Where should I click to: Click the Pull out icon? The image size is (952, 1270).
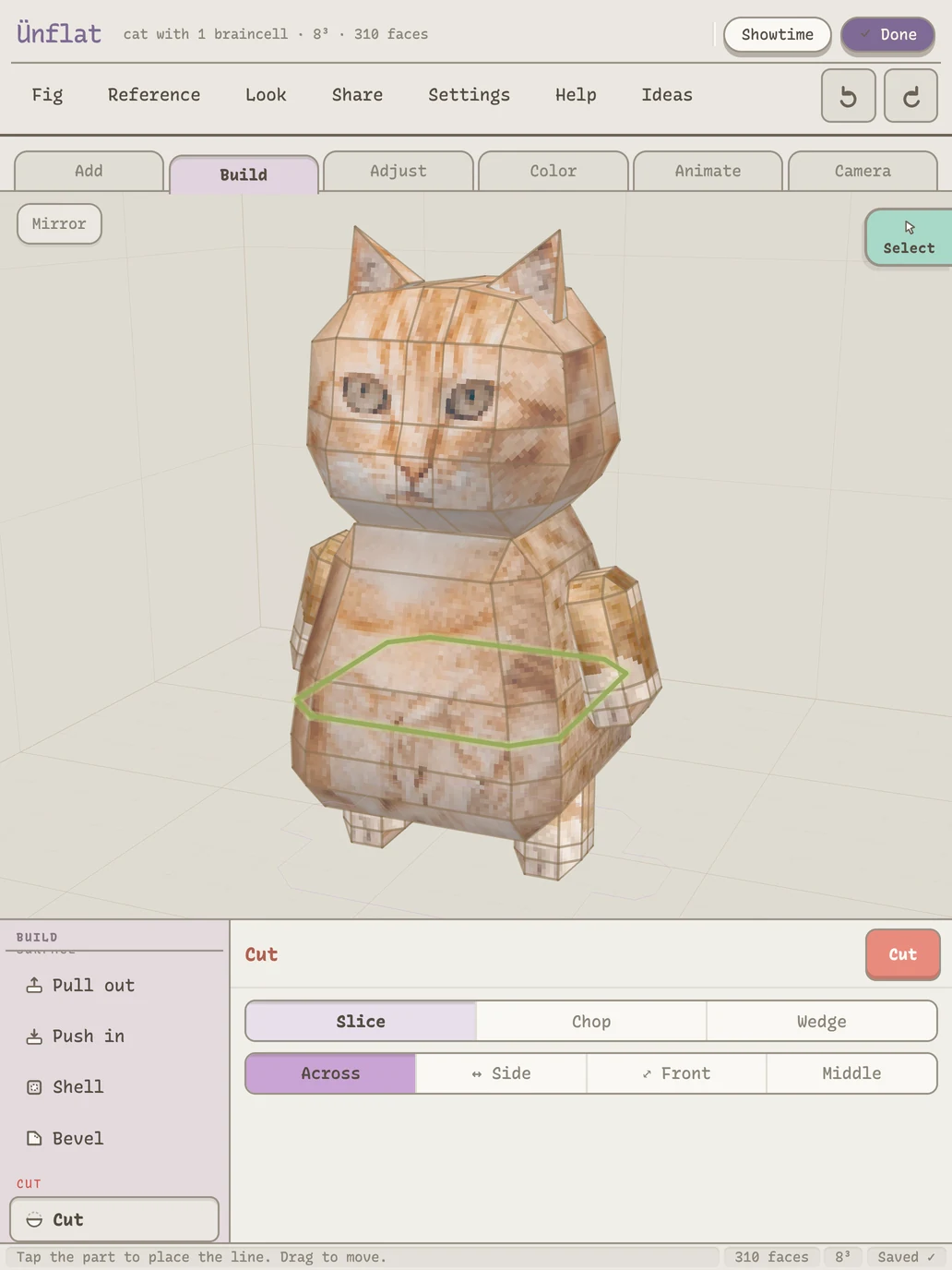click(x=34, y=985)
